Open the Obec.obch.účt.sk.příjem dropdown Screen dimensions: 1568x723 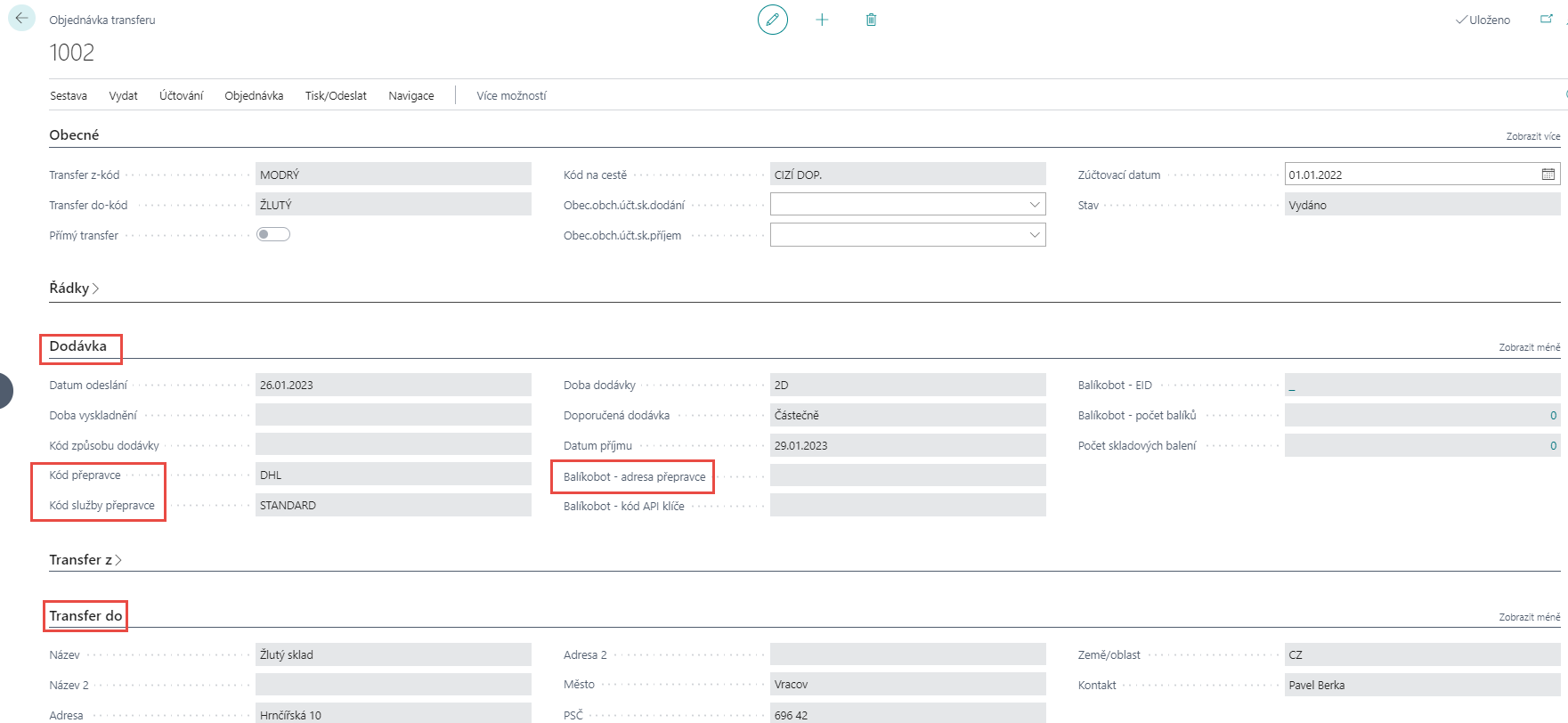(x=1034, y=235)
